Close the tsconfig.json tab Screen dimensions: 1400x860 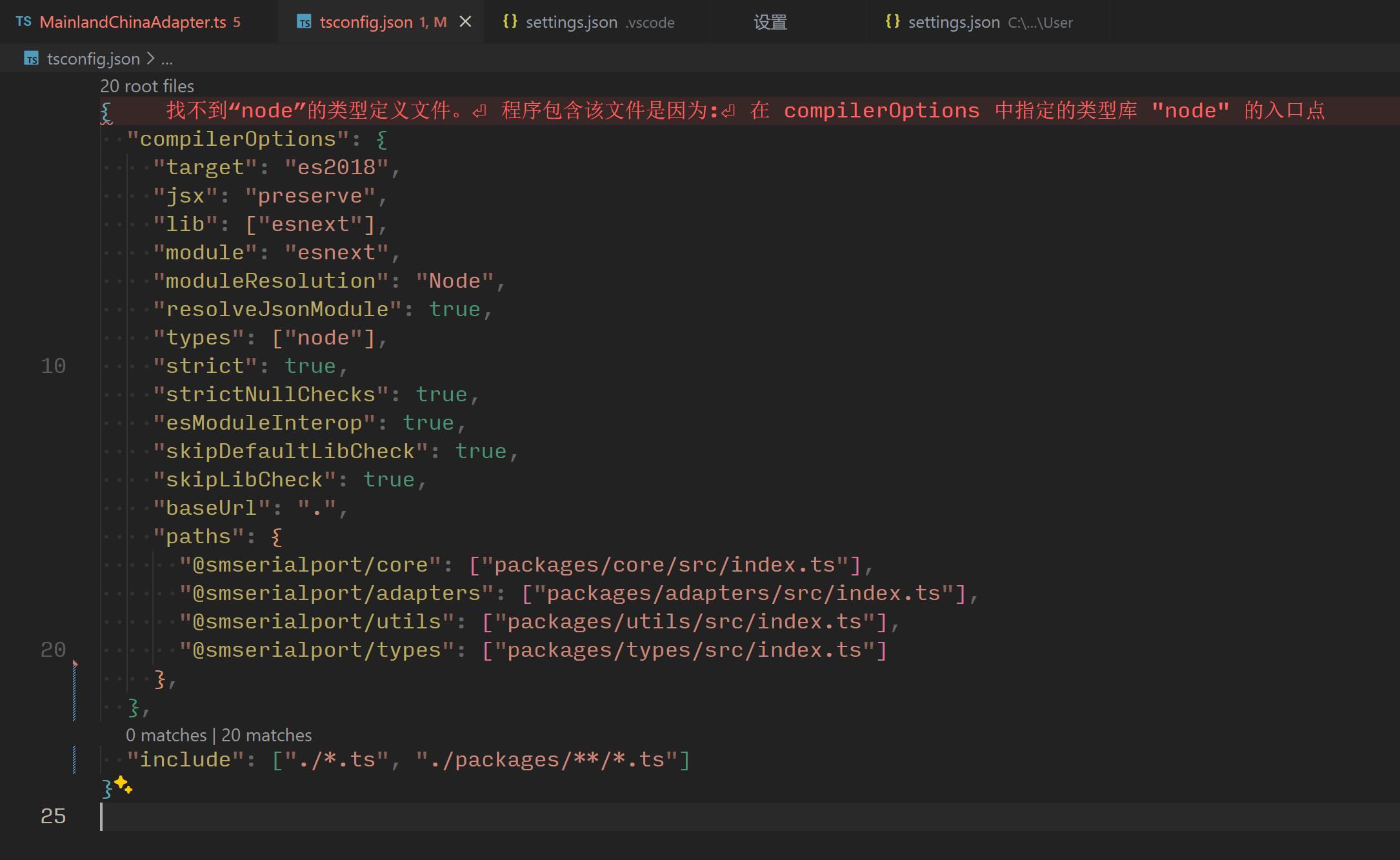tap(465, 22)
